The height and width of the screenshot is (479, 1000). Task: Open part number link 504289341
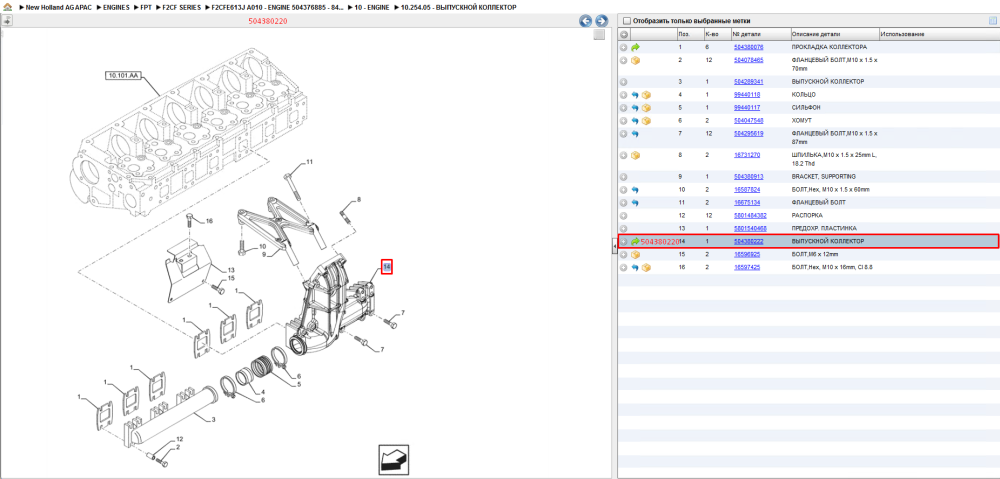click(x=749, y=82)
